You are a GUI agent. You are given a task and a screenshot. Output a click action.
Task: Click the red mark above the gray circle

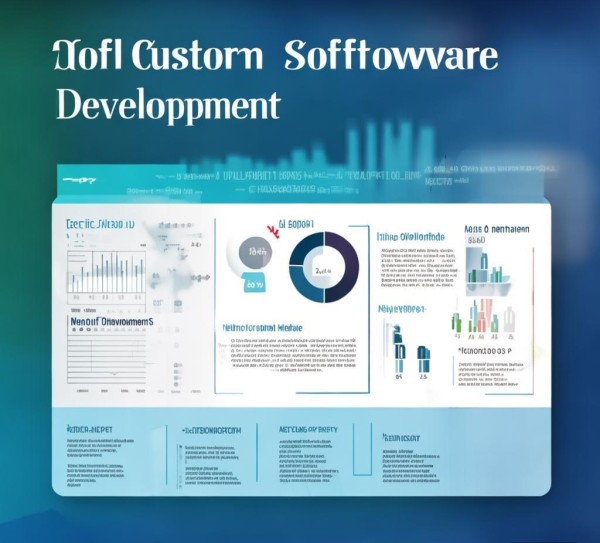click(x=273, y=231)
